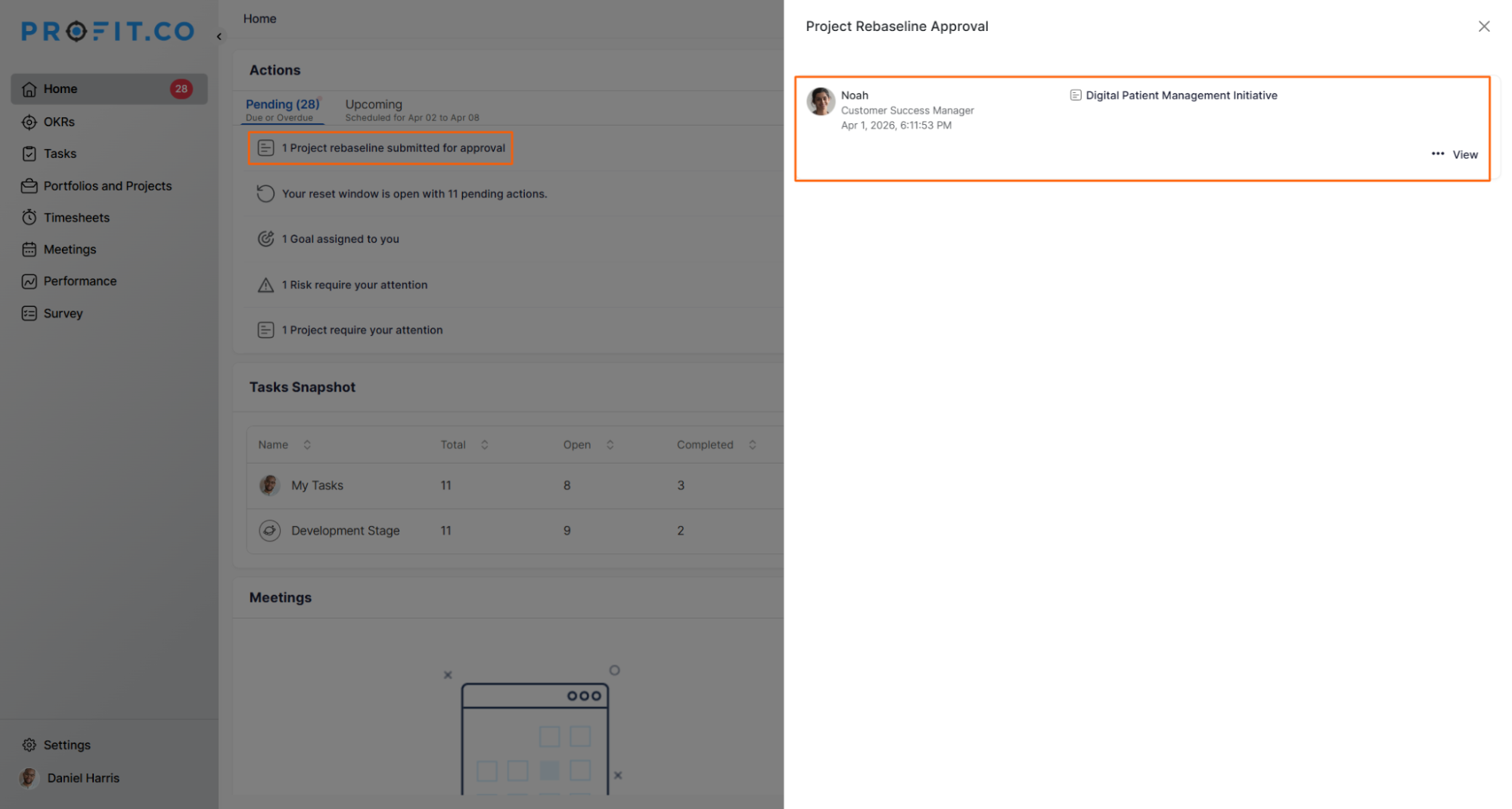Click the OKRs target icon in sidebar
Image resolution: width=1512 pixels, height=809 pixels.
29,122
